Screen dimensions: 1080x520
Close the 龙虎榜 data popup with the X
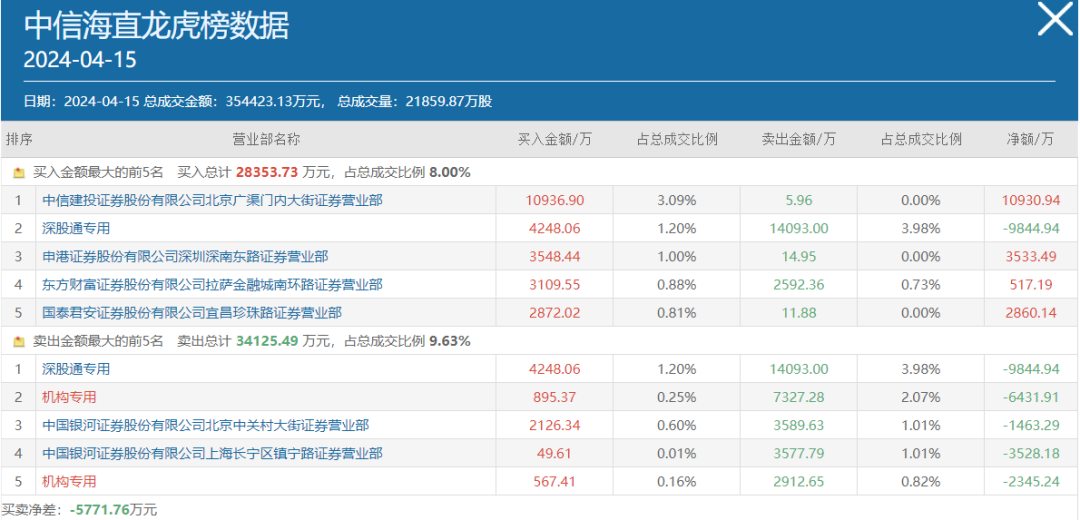(1055, 19)
